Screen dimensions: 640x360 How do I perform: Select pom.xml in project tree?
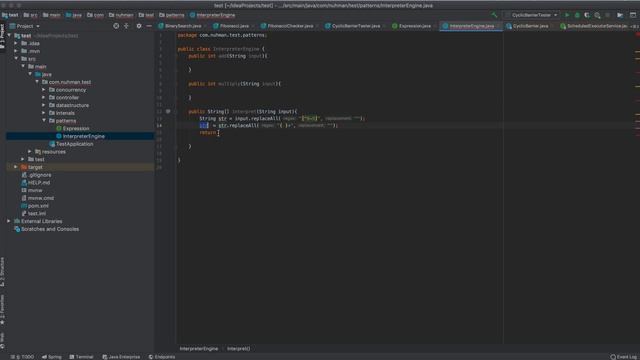38,206
